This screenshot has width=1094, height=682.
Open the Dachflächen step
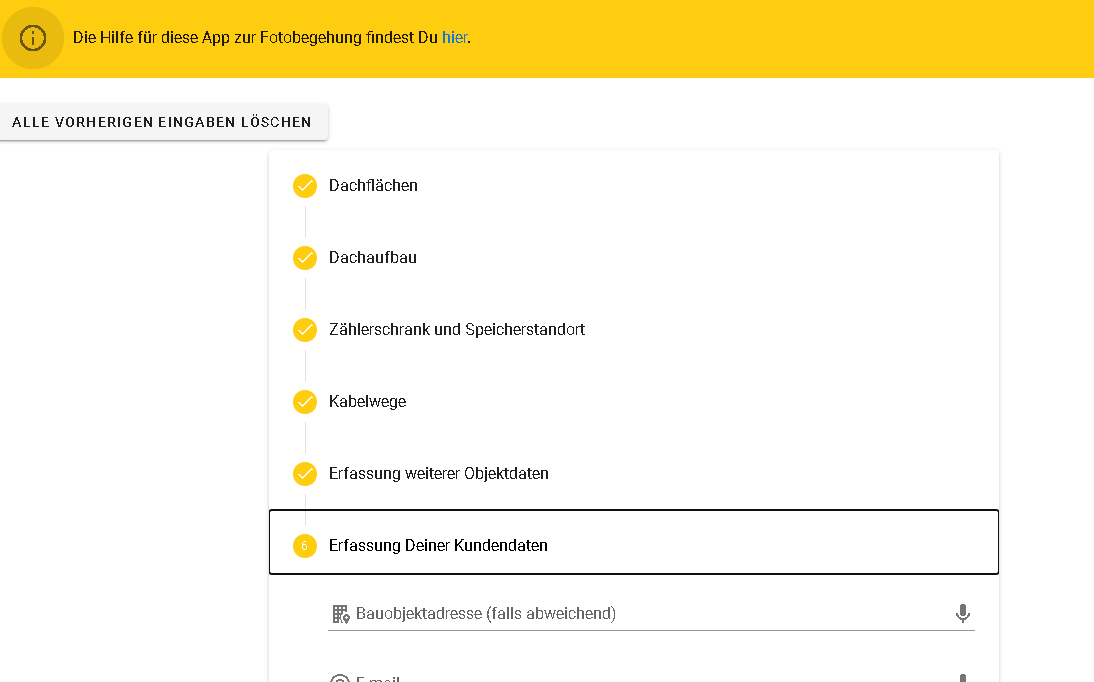coord(373,186)
